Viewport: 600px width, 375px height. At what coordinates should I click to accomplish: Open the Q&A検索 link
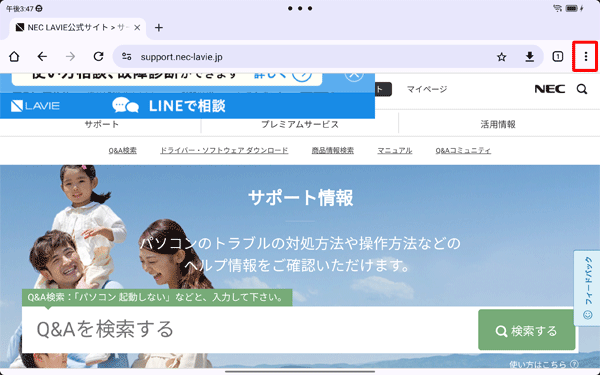pos(122,150)
